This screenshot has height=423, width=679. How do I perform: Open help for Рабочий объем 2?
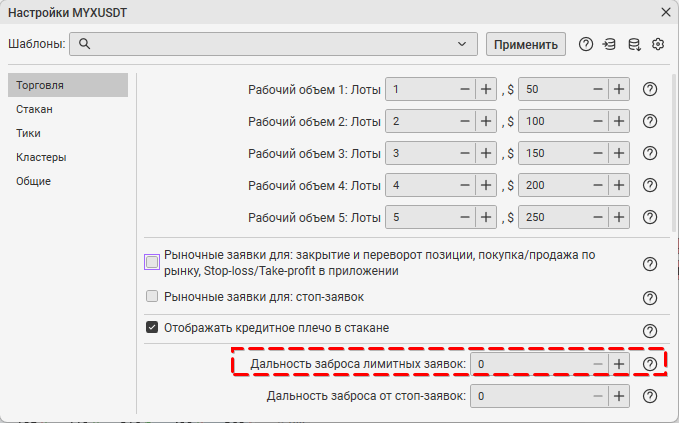point(650,121)
